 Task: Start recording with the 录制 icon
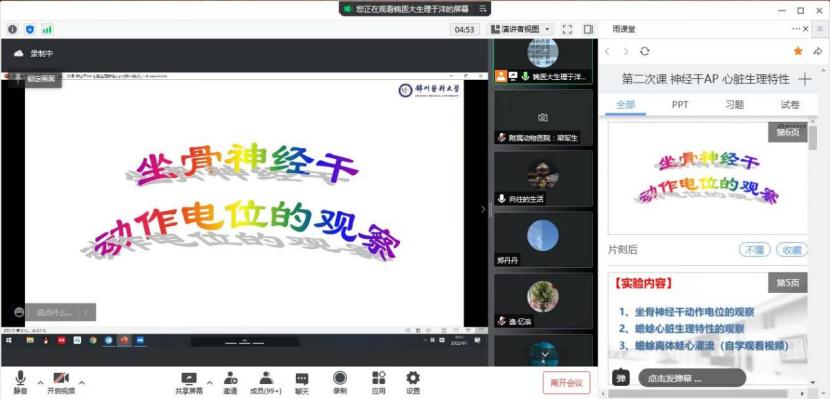[x=340, y=378]
